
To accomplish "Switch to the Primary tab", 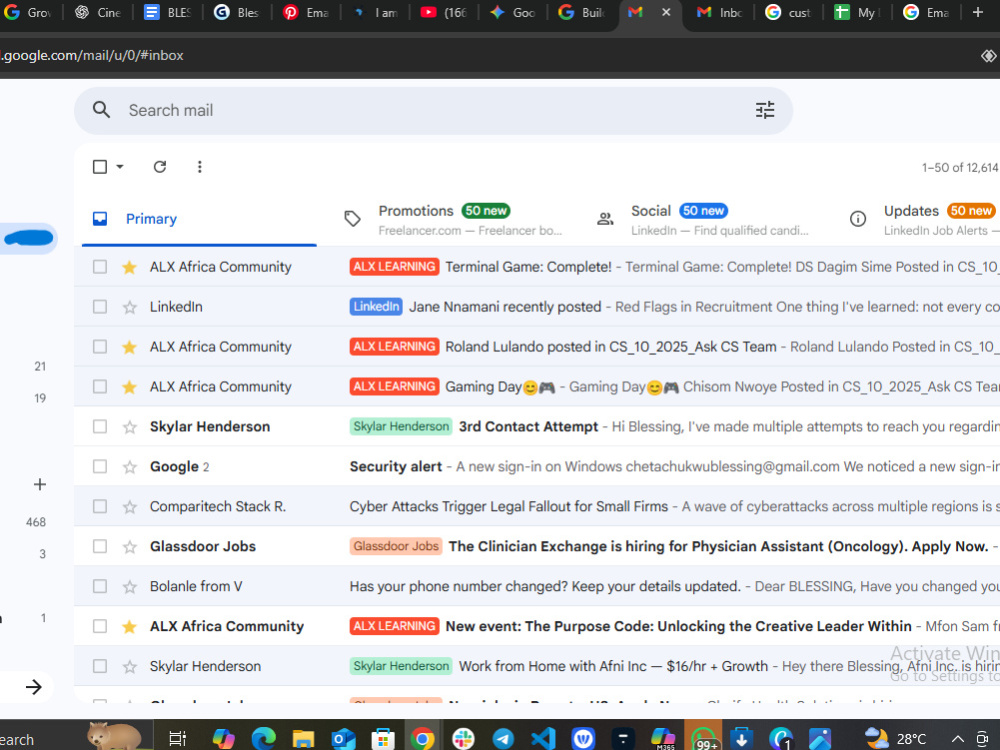I will (199, 219).
